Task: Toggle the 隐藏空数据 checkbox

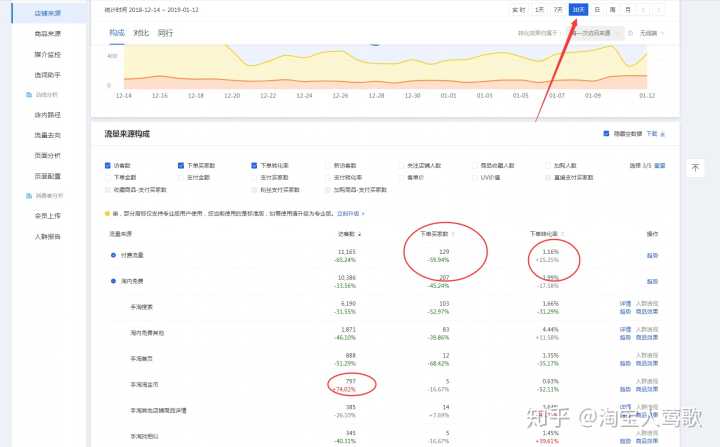Action: (x=606, y=133)
